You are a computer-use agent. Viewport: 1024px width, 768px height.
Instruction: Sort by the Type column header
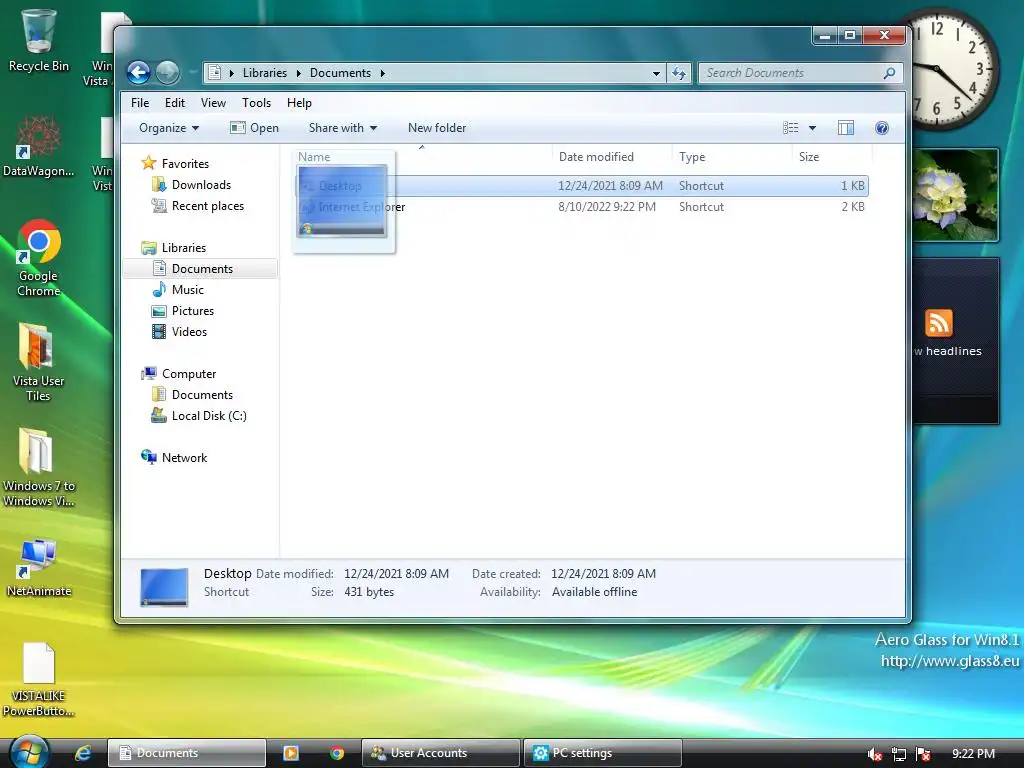tap(732, 157)
